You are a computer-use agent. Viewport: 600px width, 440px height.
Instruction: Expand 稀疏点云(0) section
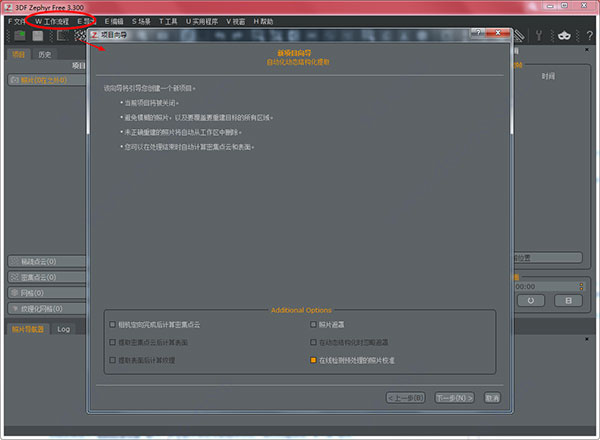pyautogui.click(x=47, y=261)
